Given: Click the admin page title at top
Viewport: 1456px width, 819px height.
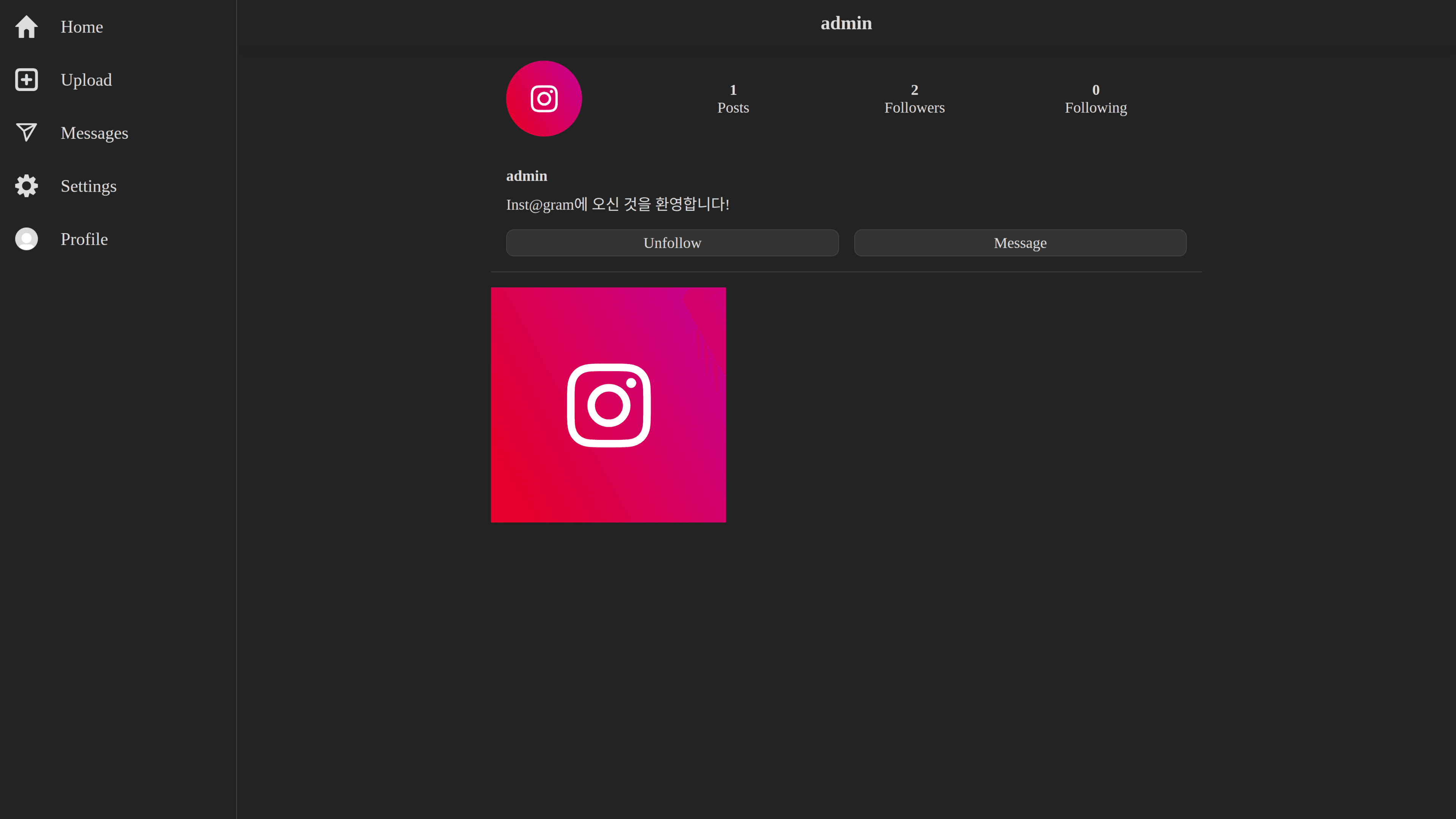Looking at the screenshot, I should 846,23.
